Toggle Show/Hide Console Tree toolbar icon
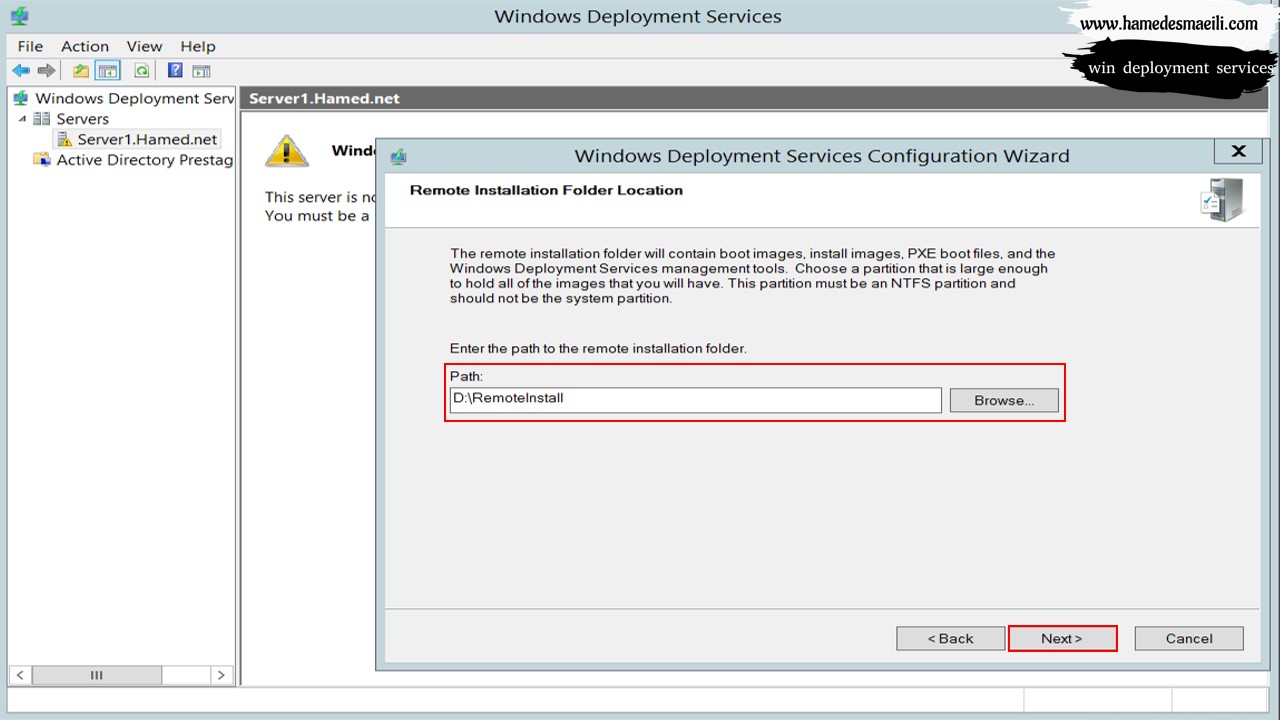The image size is (1280, 720). click(108, 71)
